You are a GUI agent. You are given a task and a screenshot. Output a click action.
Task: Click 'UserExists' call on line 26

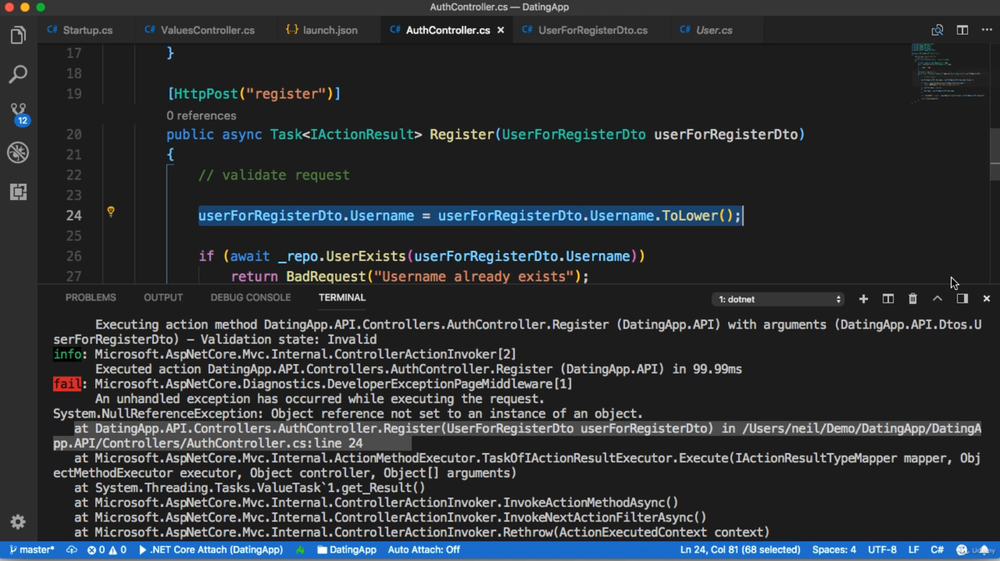tap(366, 256)
